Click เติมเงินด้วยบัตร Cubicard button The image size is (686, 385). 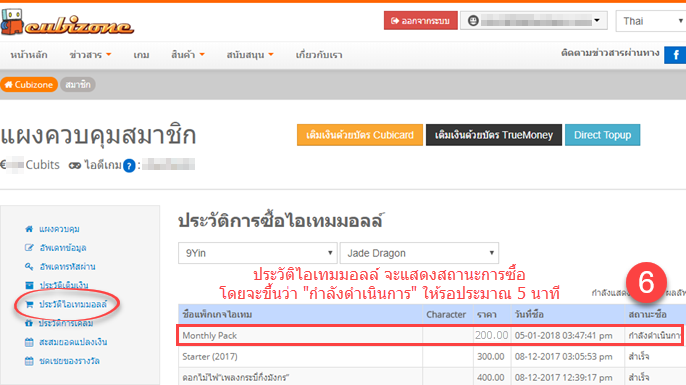[x=360, y=135]
